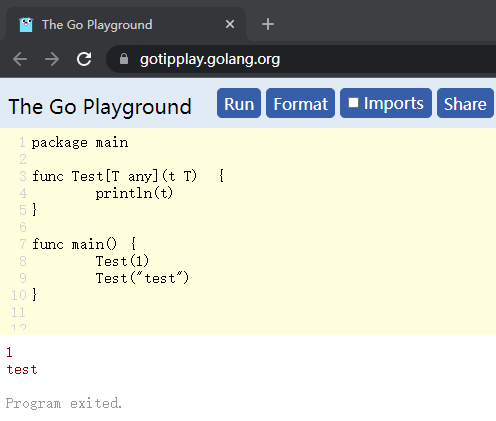Screen dimensions: 496x421
Task: Click the browser back arrow
Action: click(x=20, y=60)
